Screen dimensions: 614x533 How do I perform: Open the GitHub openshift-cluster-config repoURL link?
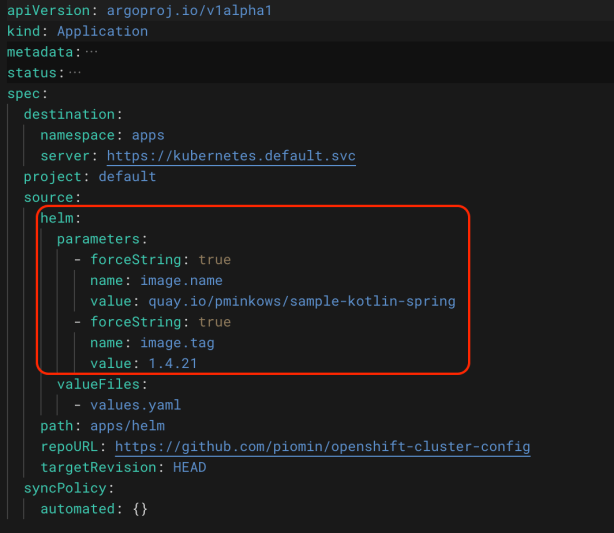pyautogui.click(x=322, y=446)
